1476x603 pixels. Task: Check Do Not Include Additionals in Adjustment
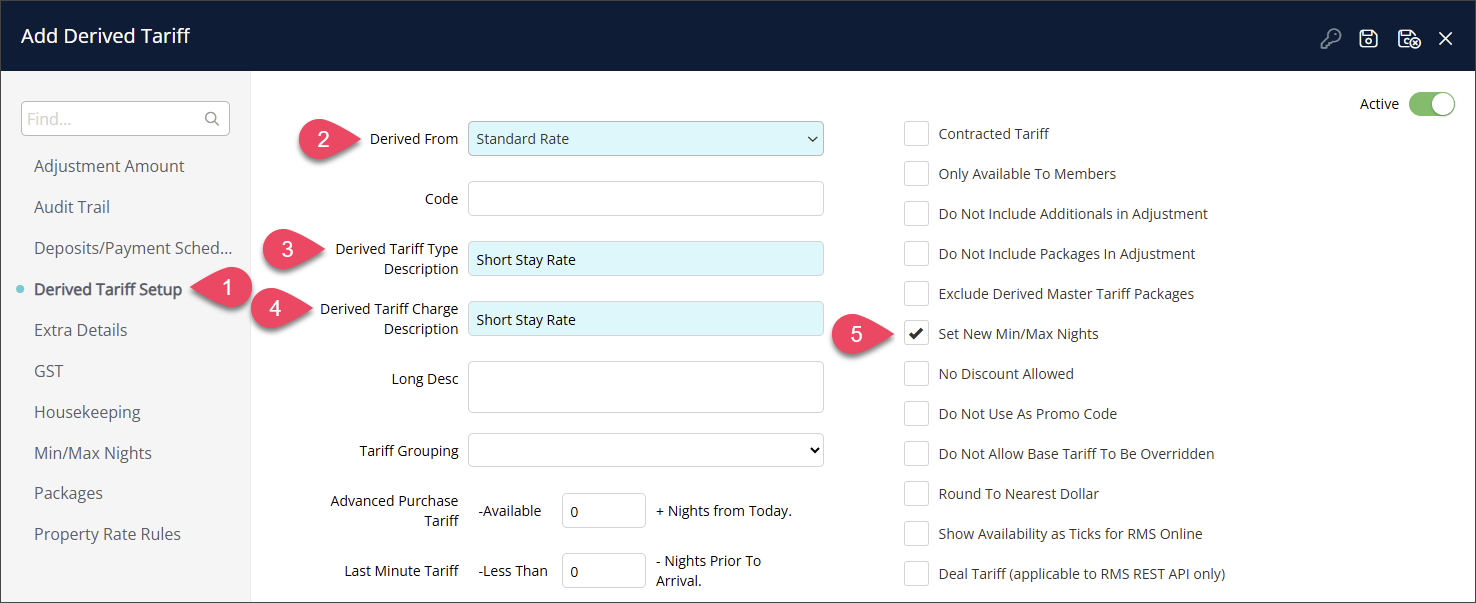[916, 213]
